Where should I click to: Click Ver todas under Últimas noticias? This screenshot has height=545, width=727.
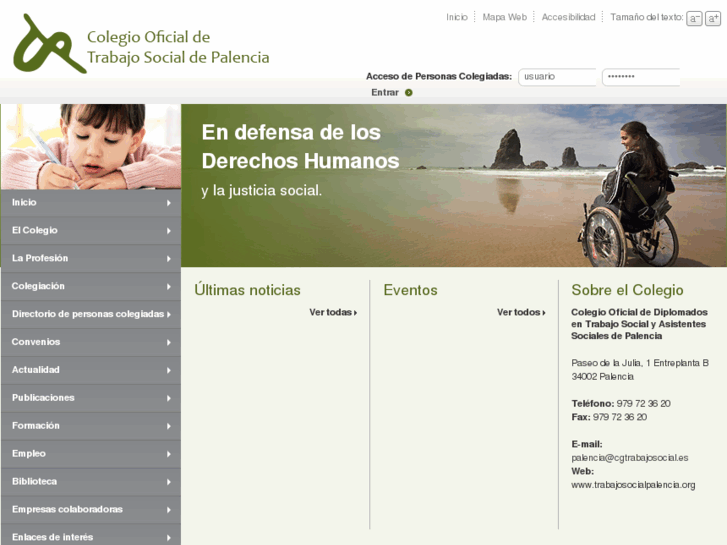pos(333,312)
